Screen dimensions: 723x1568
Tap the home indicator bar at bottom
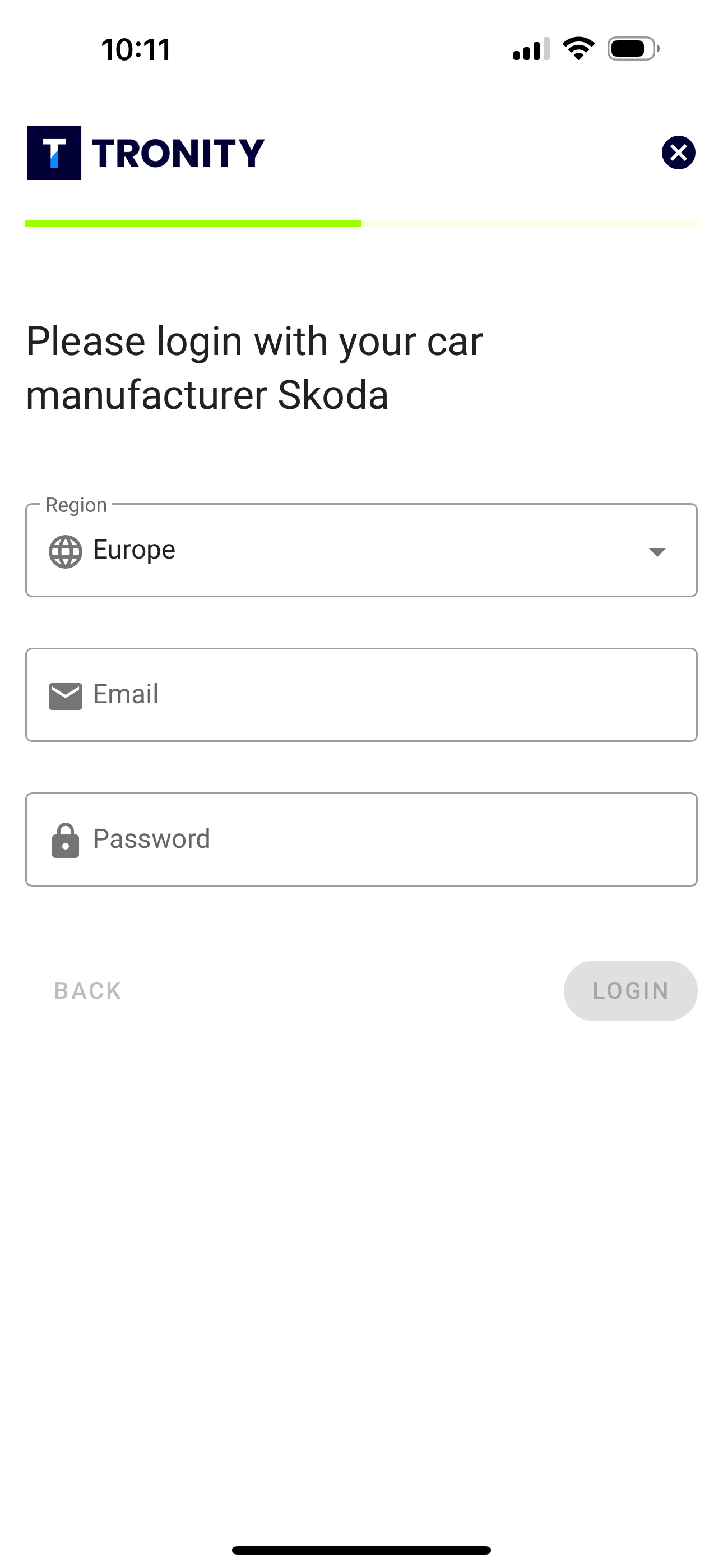pyautogui.click(x=361, y=1549)
